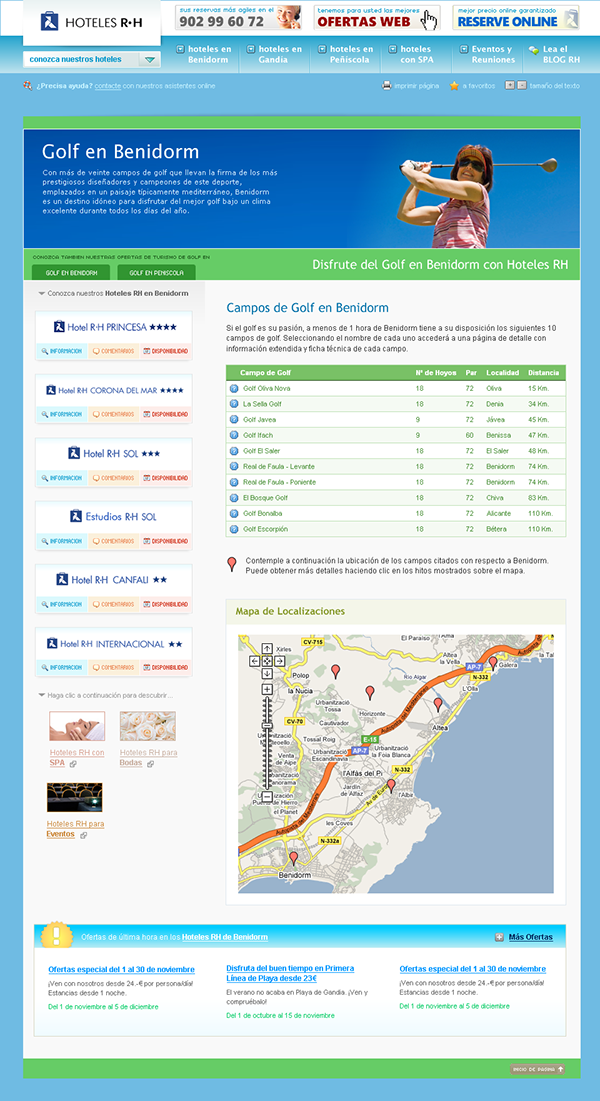Screen dimensions: 600x1101
Task: Click info icon beside Golf Ifach
Action: [x=234, y=435]
